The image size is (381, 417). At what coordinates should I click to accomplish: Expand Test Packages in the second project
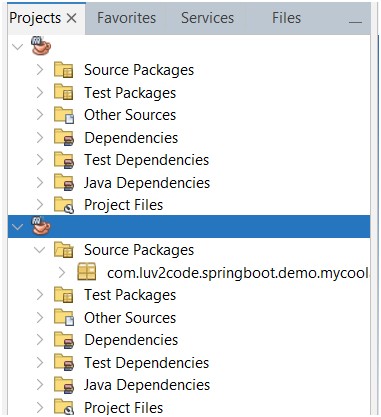click(40, 295)
